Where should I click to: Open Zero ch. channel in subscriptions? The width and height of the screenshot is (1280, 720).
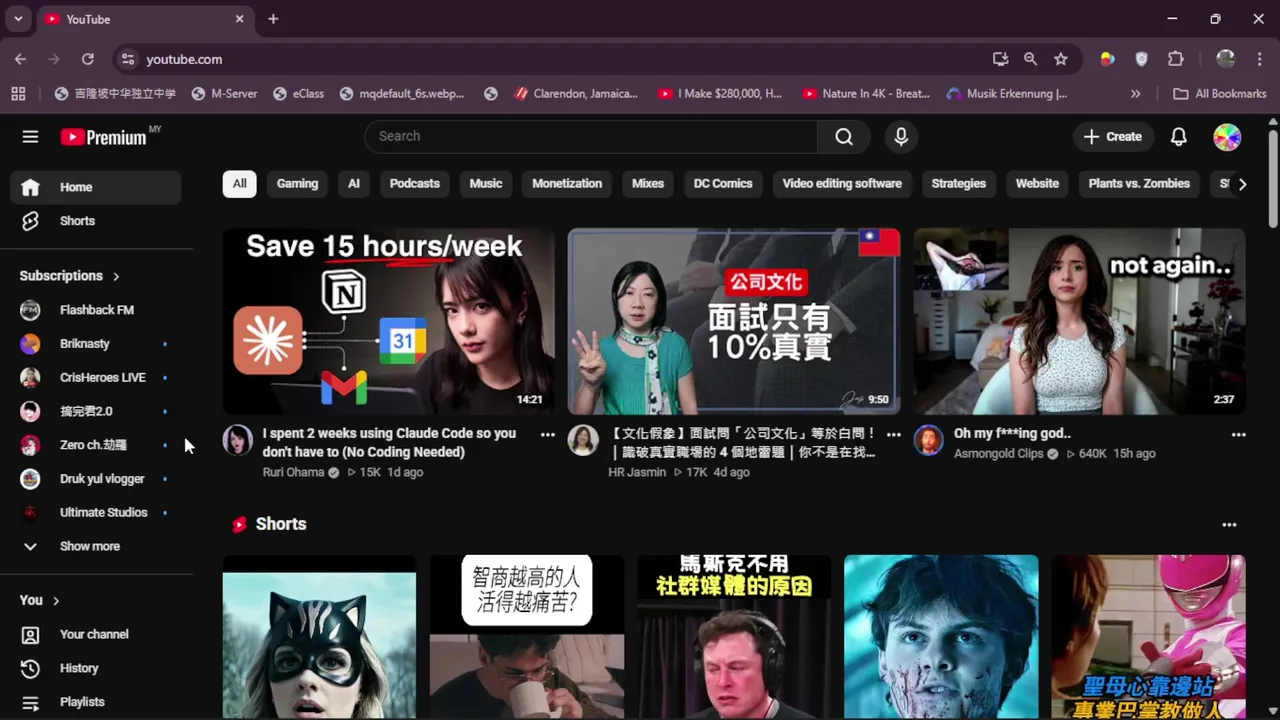tap(96, 445)
